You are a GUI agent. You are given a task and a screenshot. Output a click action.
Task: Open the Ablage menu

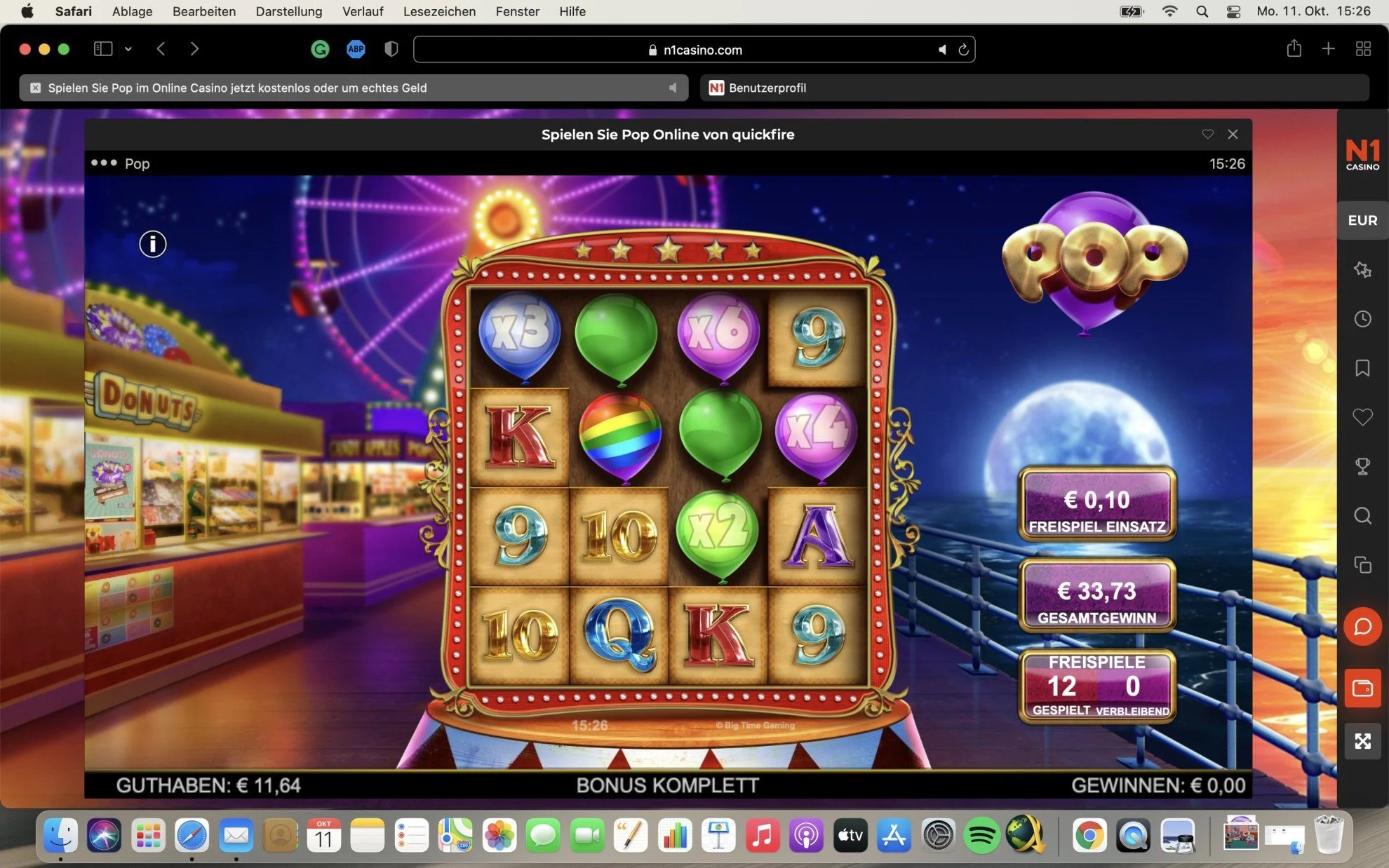[132, 11]
